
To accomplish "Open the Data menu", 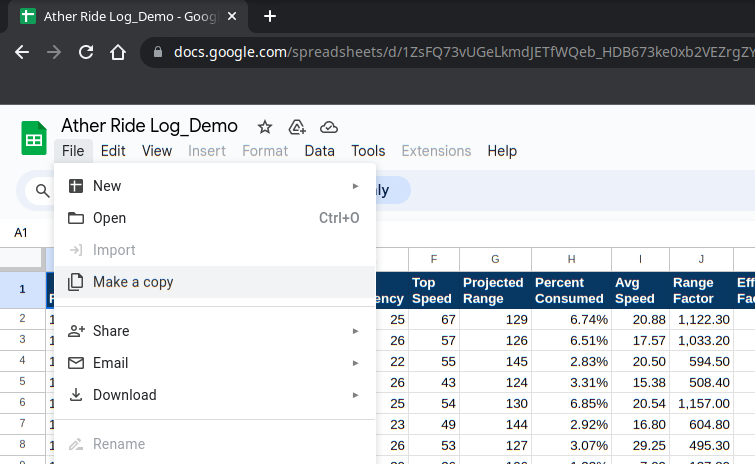I will (320, 151).
